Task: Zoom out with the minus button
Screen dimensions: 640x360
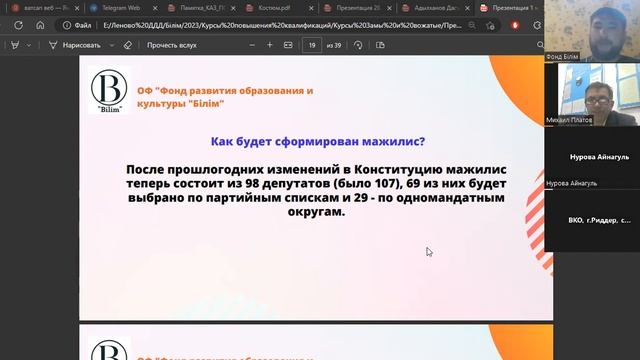Action: point(252,45)
